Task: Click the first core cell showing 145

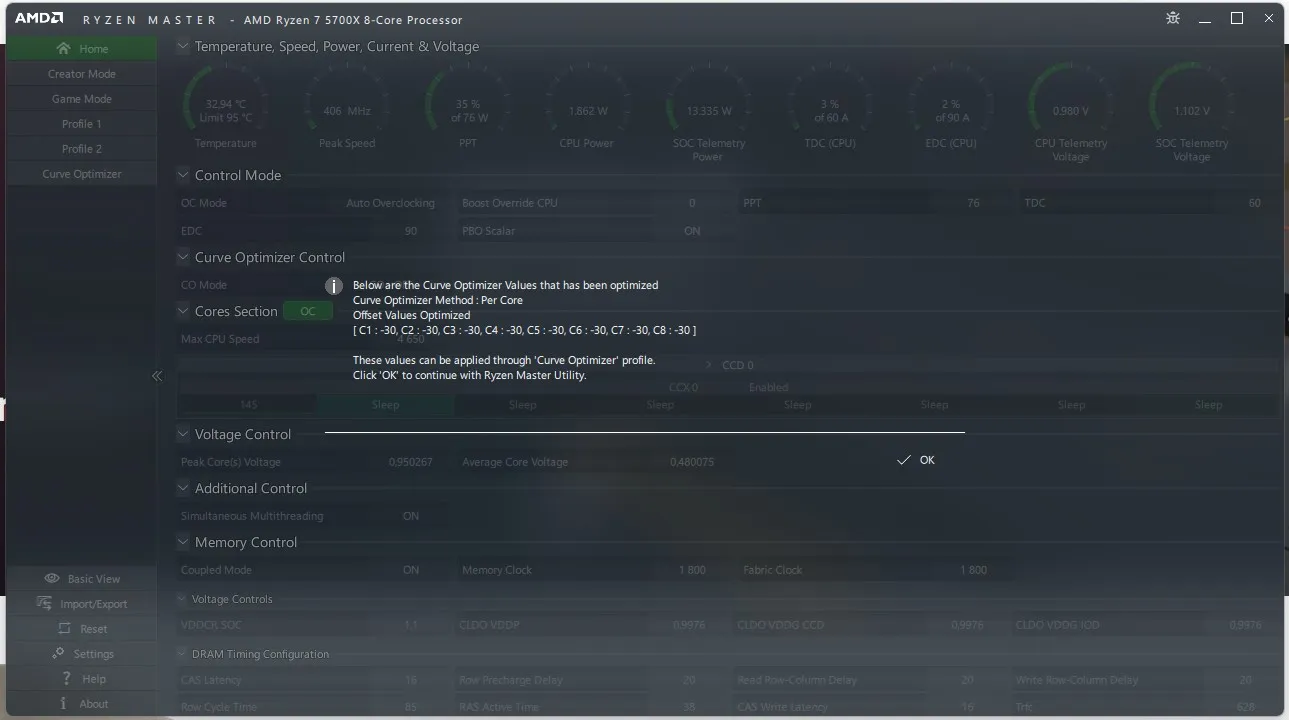Action: click(x=248, y=405)
